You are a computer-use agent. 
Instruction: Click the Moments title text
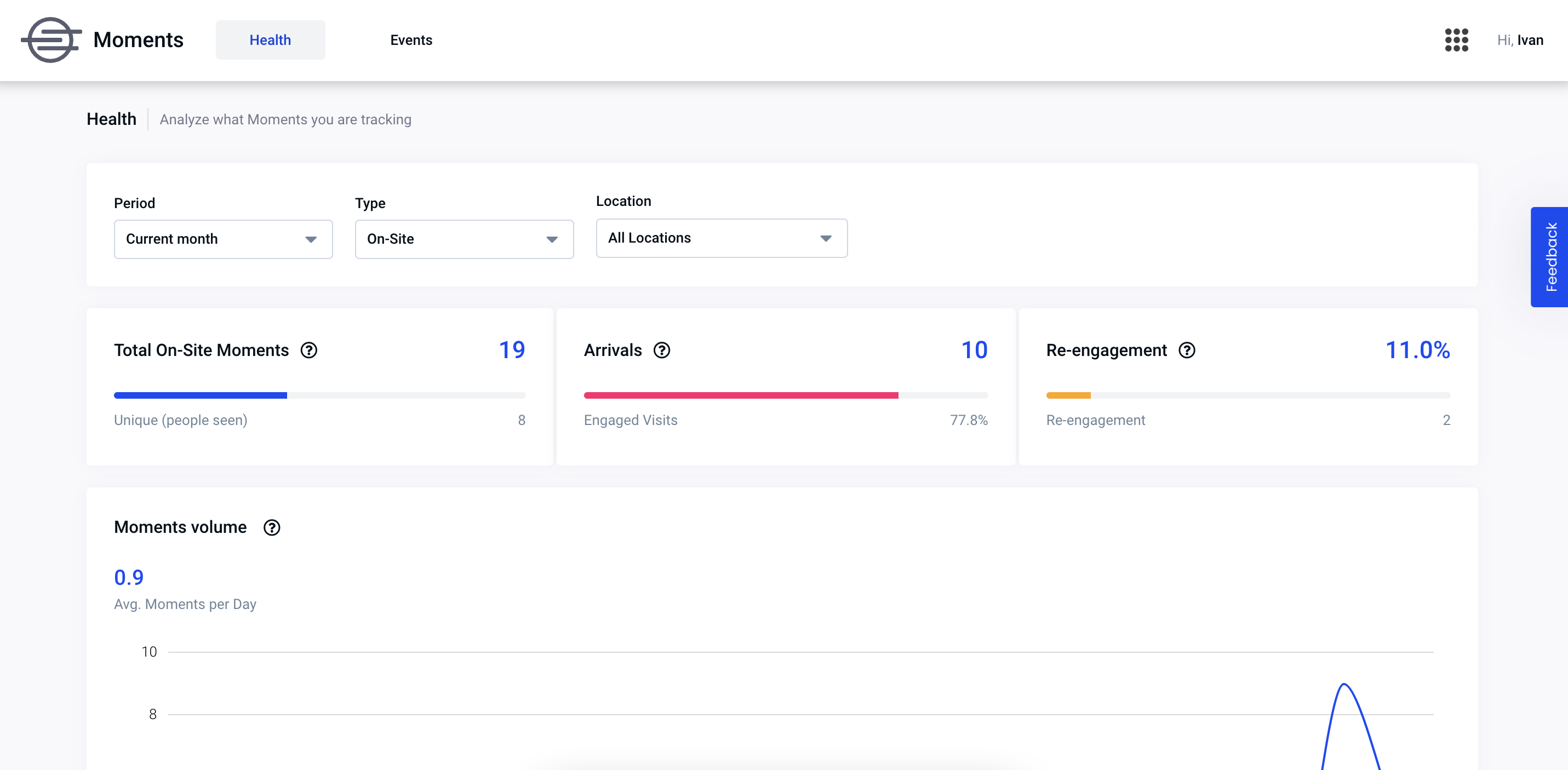138,40
